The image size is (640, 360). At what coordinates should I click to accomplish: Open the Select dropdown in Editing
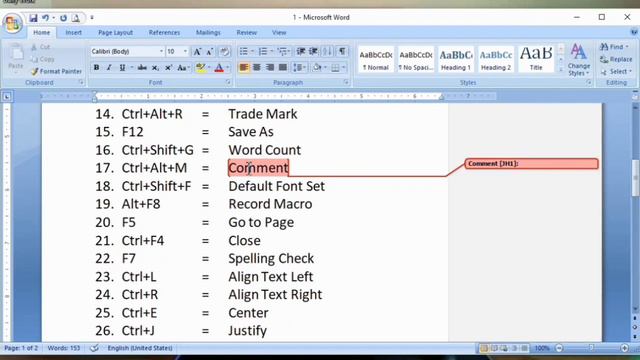click(x=616, y=72)
